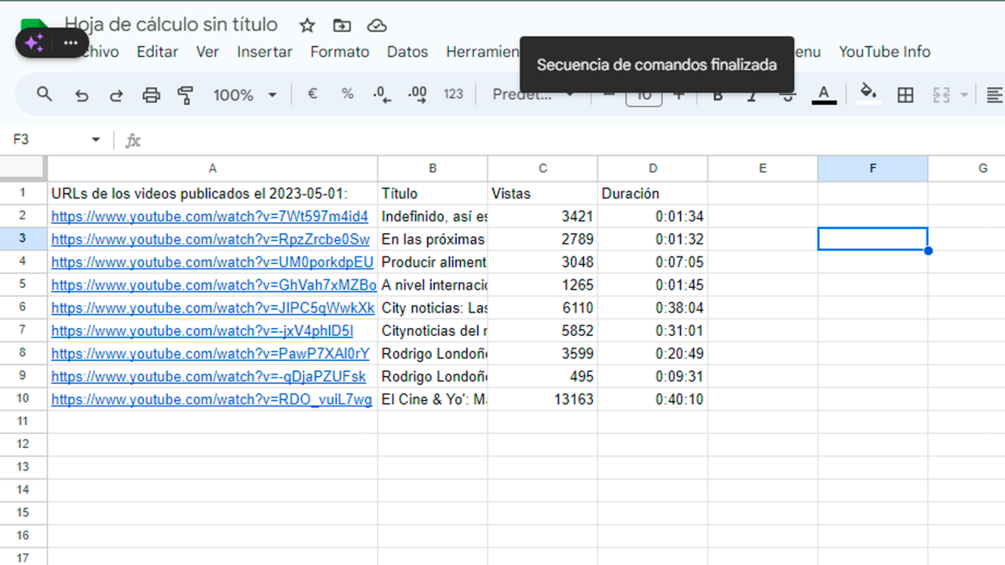1005x565 pixels.
Task: Open the link ending in 7Wt597m4id4
Action: click(x=210, y=217)
